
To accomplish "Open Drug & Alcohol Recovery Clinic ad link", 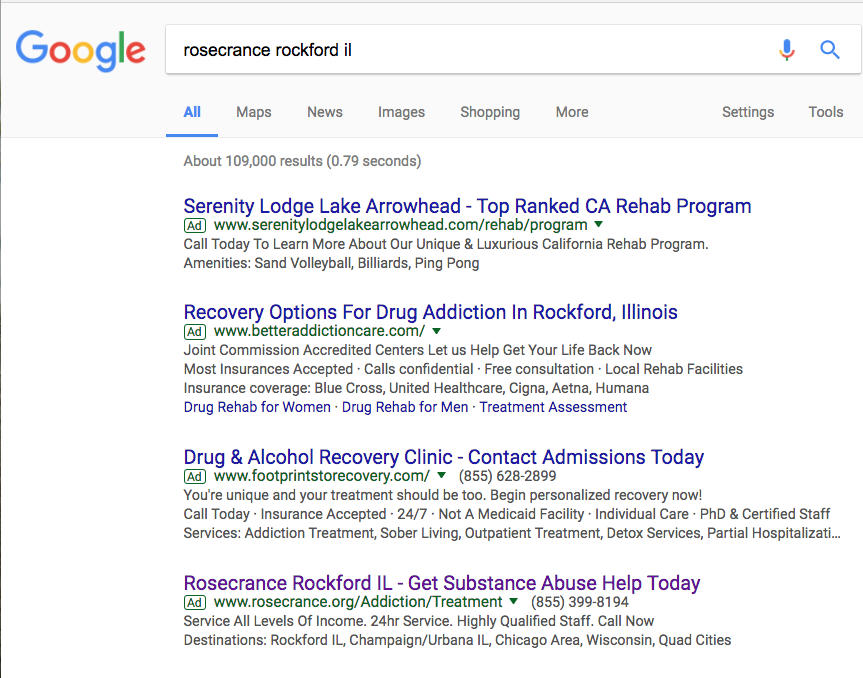I will coord(444,457).
